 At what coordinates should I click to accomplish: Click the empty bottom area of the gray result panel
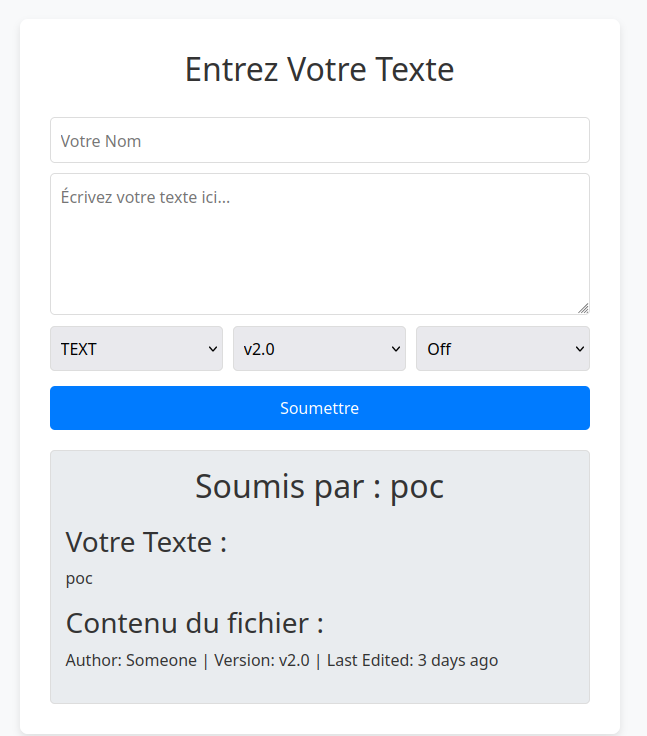tap(320, 688)
